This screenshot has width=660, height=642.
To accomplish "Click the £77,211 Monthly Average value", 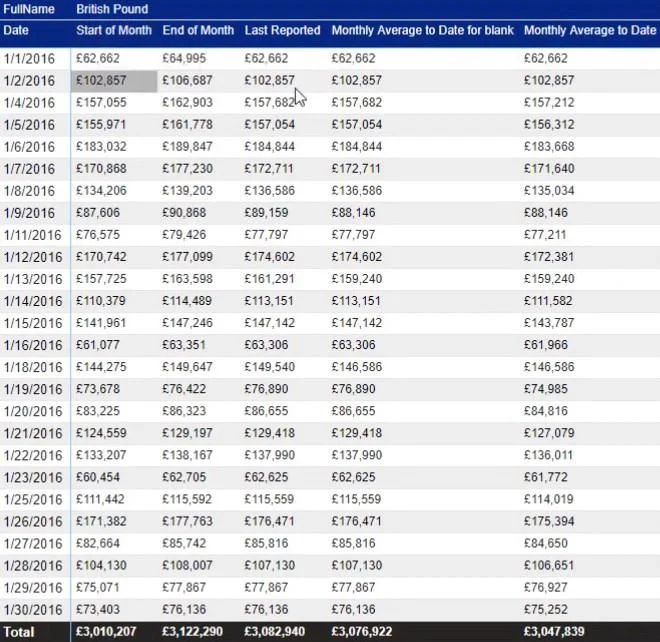I will click(x=545, y=234).
